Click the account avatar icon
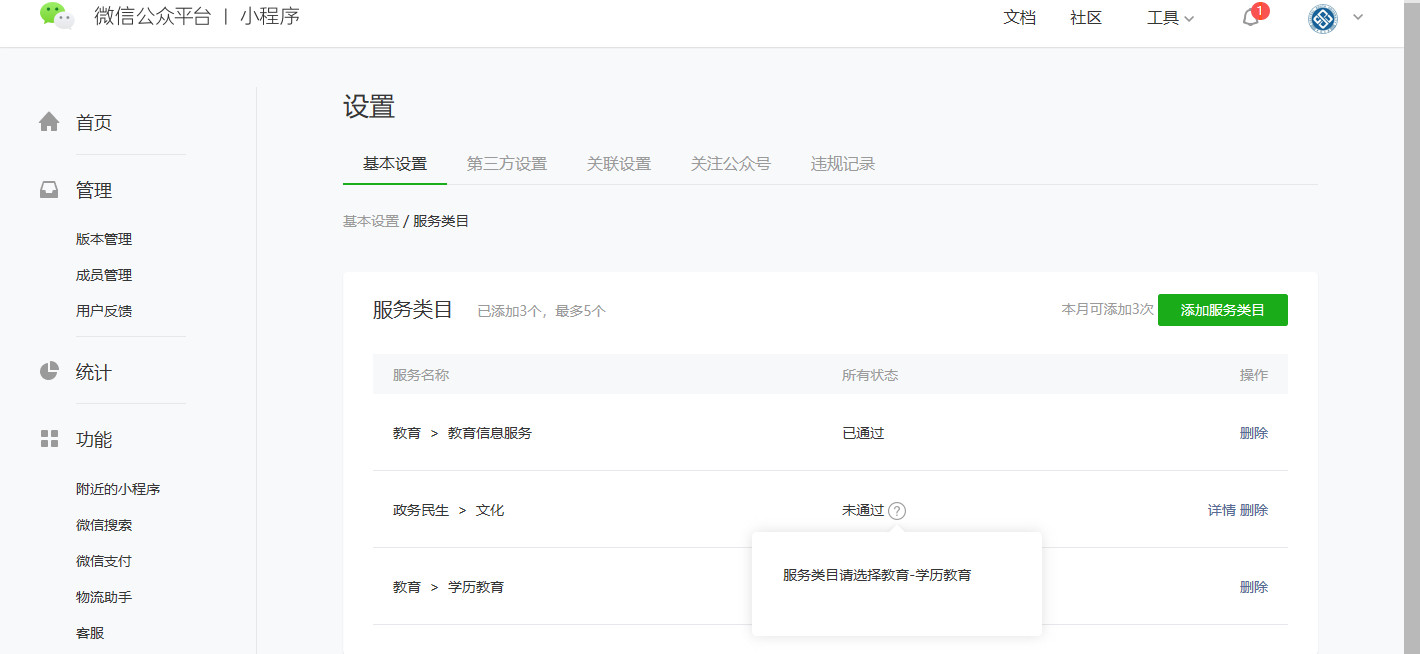This screenshot has height=654, width=1420. [1323, 18]
